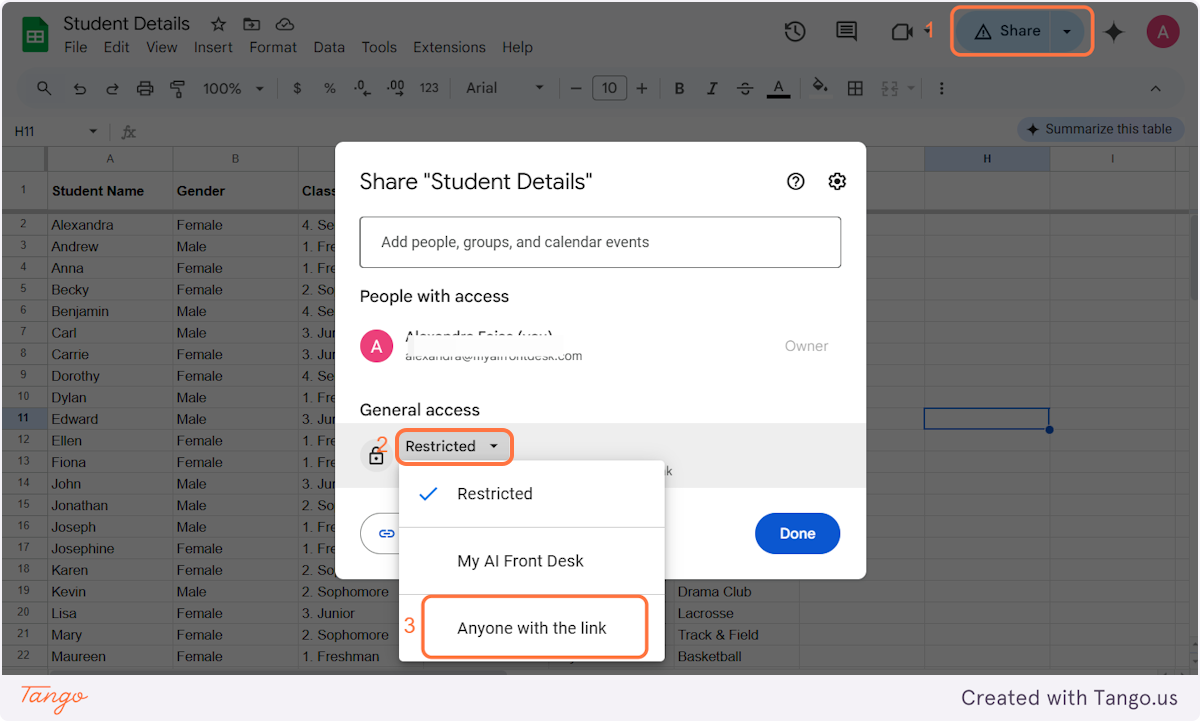Select the Gender header cell
The image size is (1200, 721).
tap(235, 190)
